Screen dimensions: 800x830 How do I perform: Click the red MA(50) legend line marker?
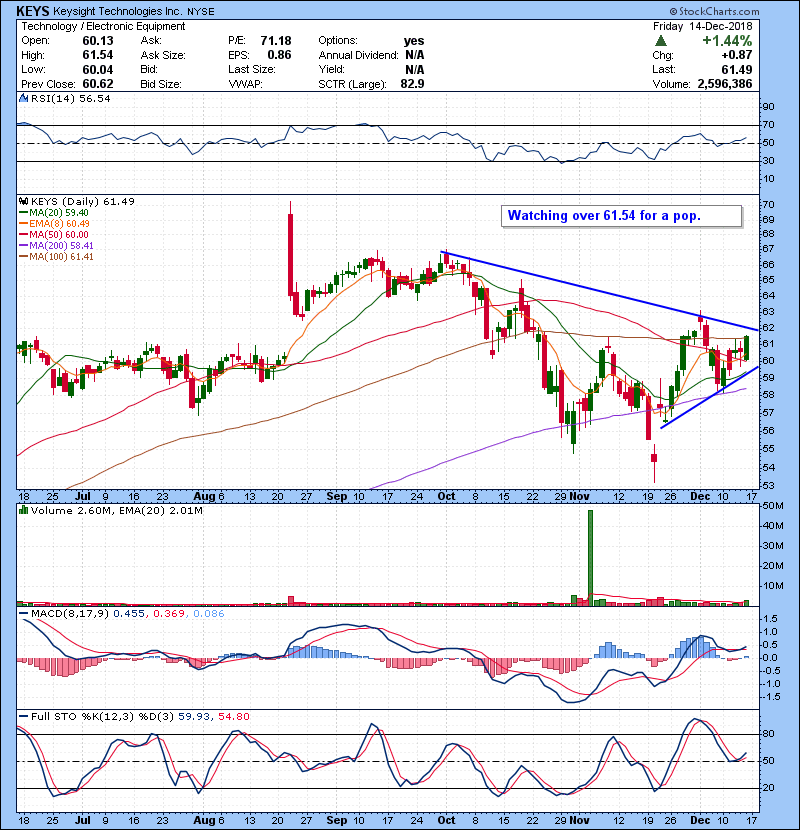point(22,234)
